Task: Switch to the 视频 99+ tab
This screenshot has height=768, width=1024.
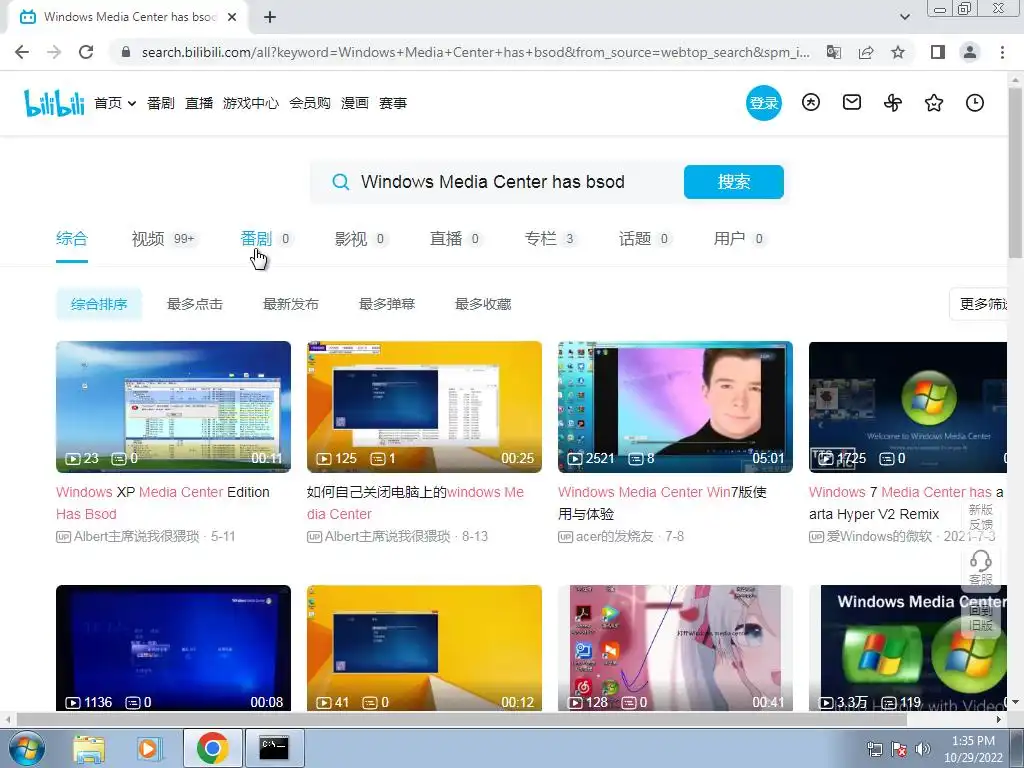Action: [164, 239]
